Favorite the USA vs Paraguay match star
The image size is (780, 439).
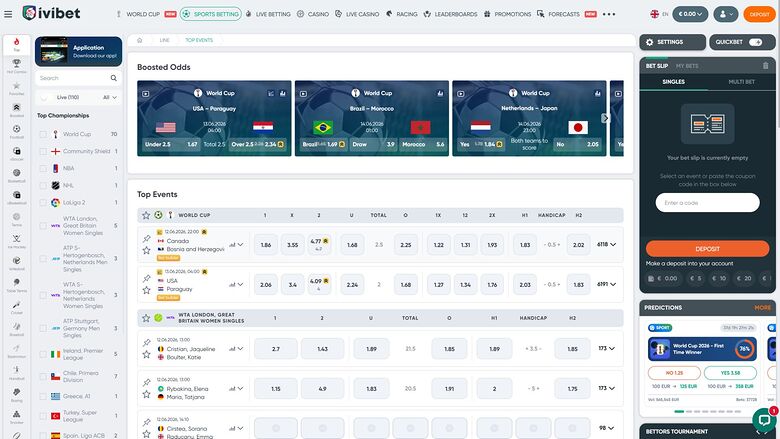(x=146, y=290)
